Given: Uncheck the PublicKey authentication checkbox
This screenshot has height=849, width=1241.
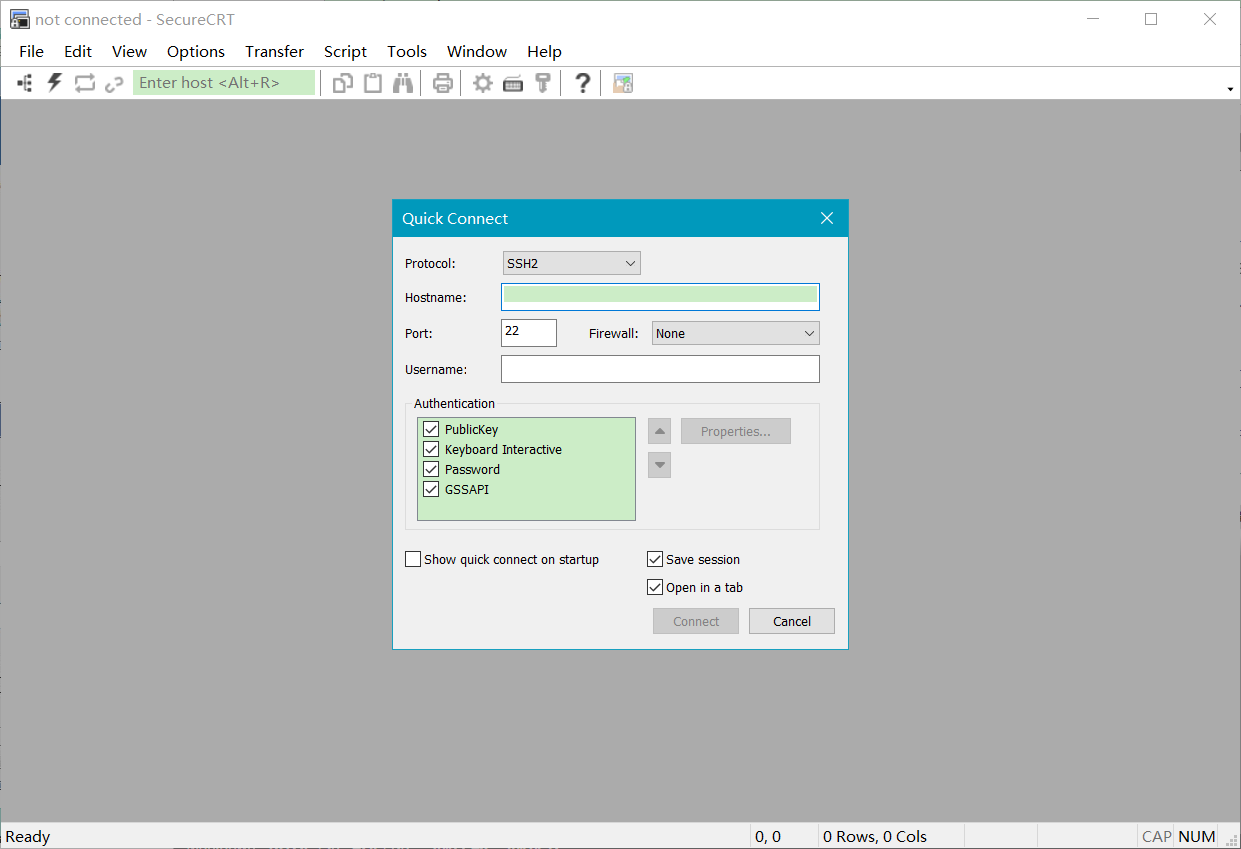Looking at the screenshot, I should 432,429.
